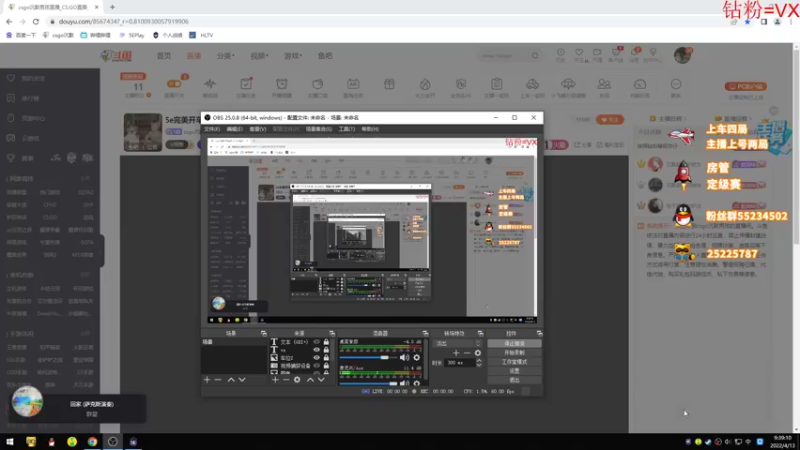The width and height of the screenshot is (800, 450).
Task: Adjust the microphone/Aux volume slider
Action: pos(368,383)
